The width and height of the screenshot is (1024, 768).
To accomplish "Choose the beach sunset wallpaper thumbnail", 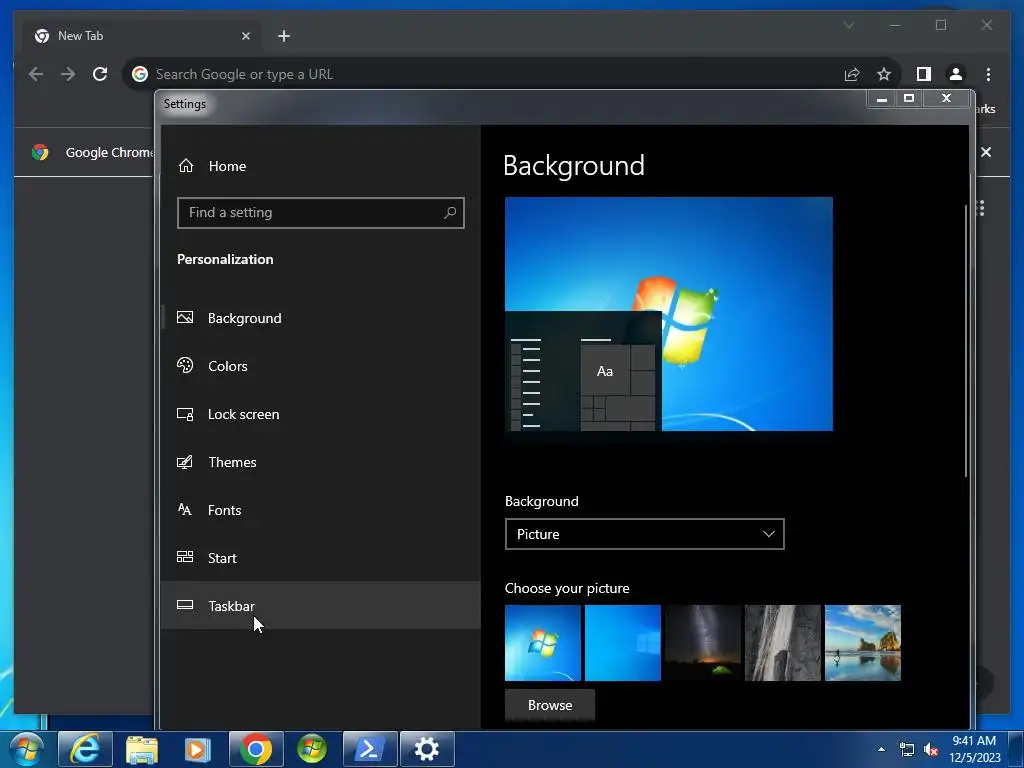I will (x=863, y=643).
